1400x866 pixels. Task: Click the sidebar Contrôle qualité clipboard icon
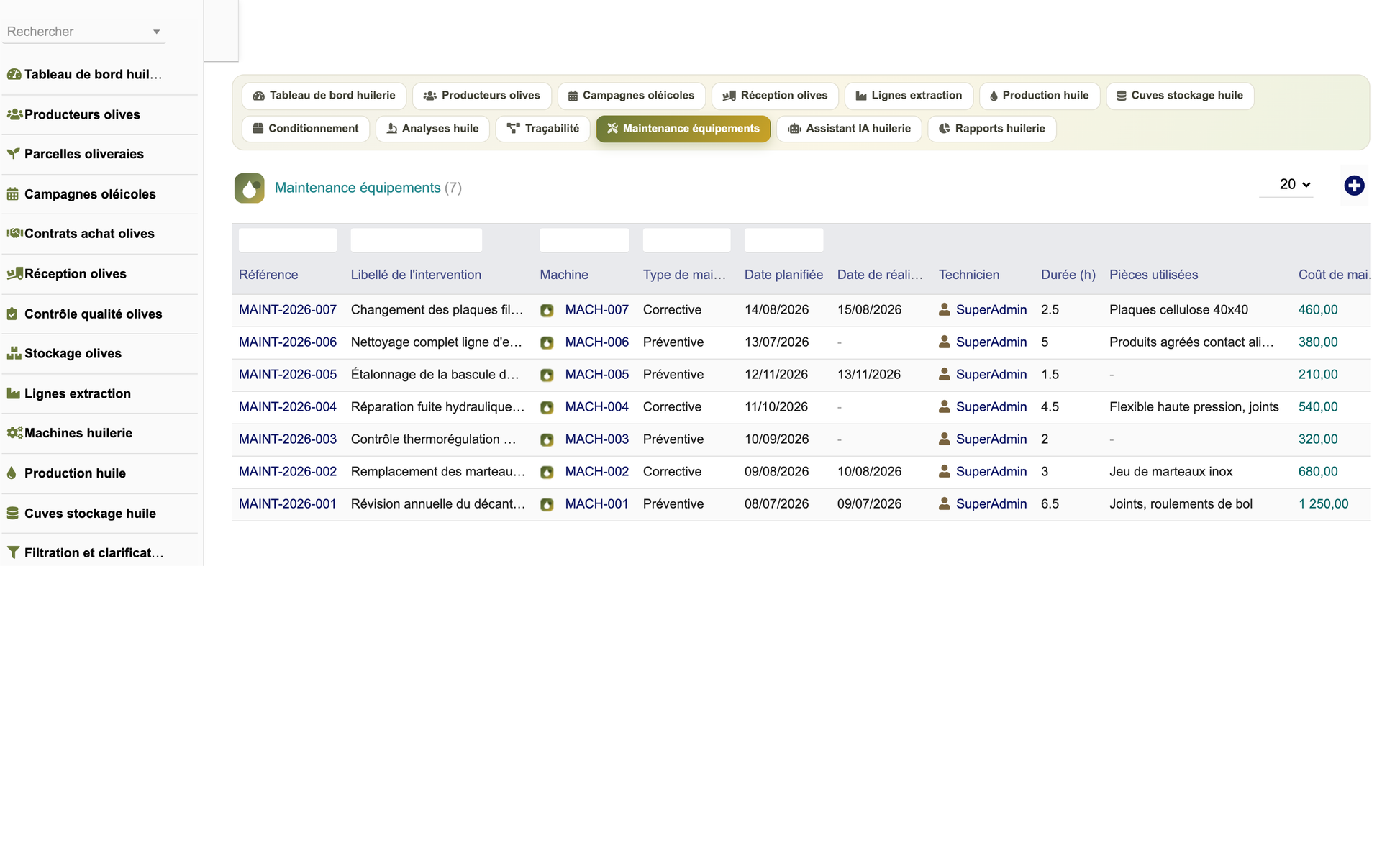pyautogui.click(x=12, y=314)
